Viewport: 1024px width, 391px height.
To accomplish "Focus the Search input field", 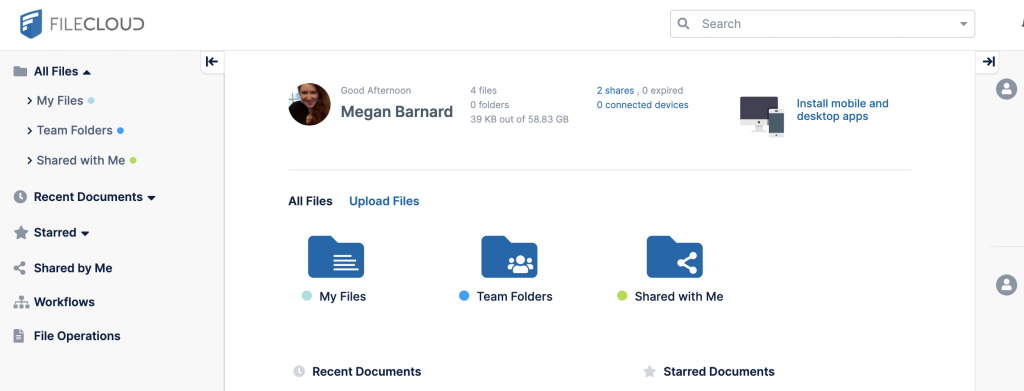I will 822,23.
